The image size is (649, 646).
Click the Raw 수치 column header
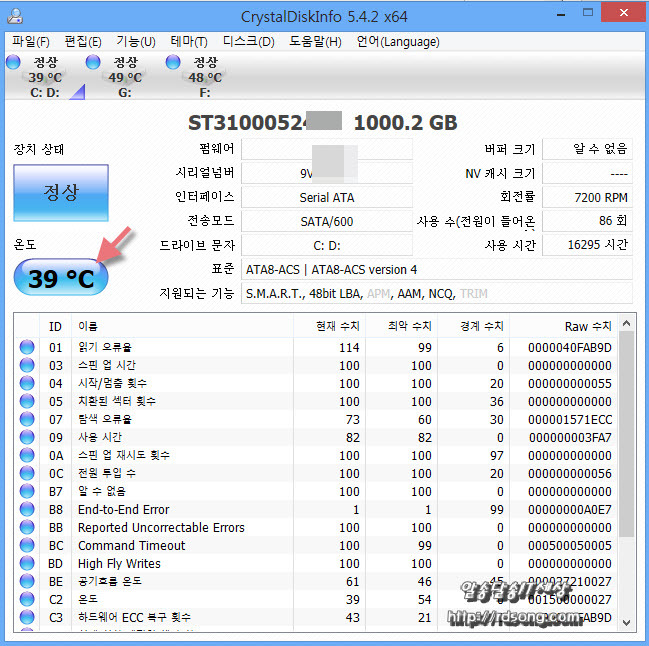pyautogui.click(x=588, y=326)
